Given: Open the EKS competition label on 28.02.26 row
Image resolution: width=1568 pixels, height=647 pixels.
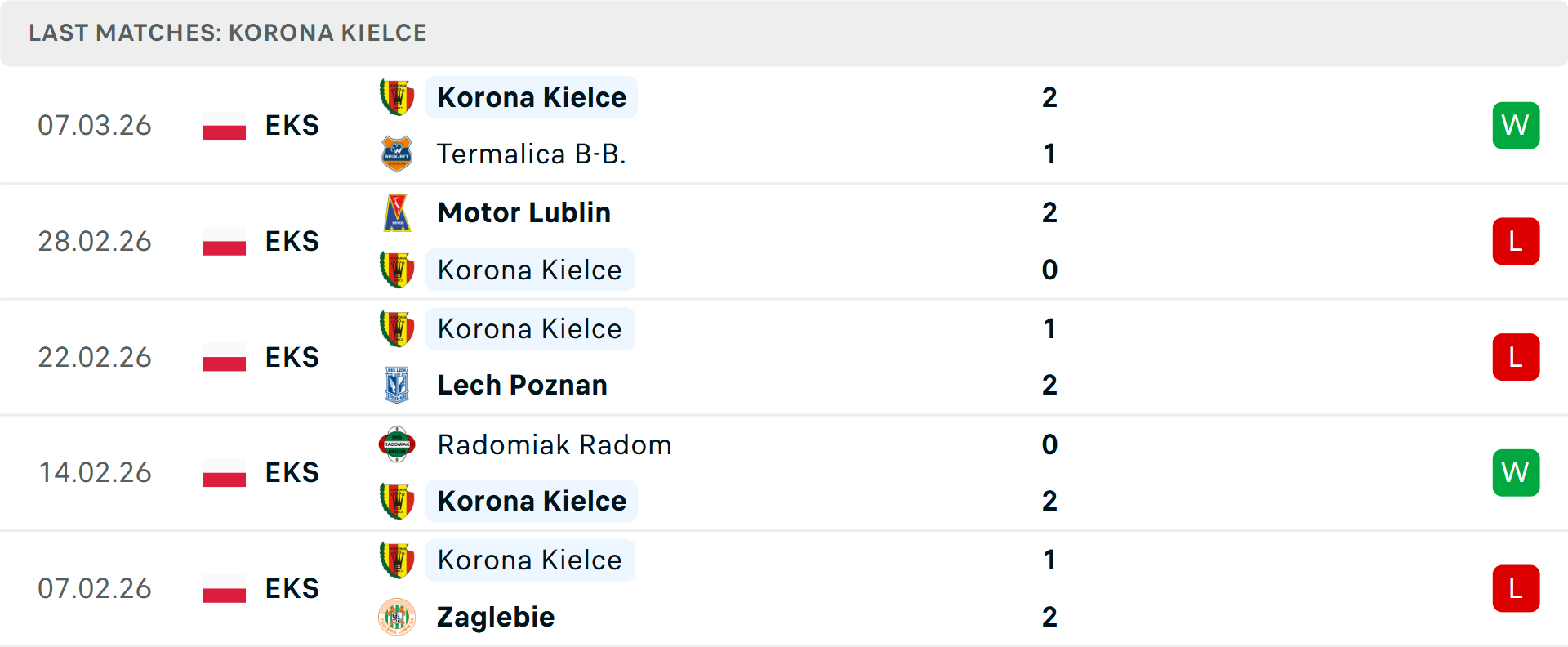Looking at the screenshot, I should tap(292, 241).
